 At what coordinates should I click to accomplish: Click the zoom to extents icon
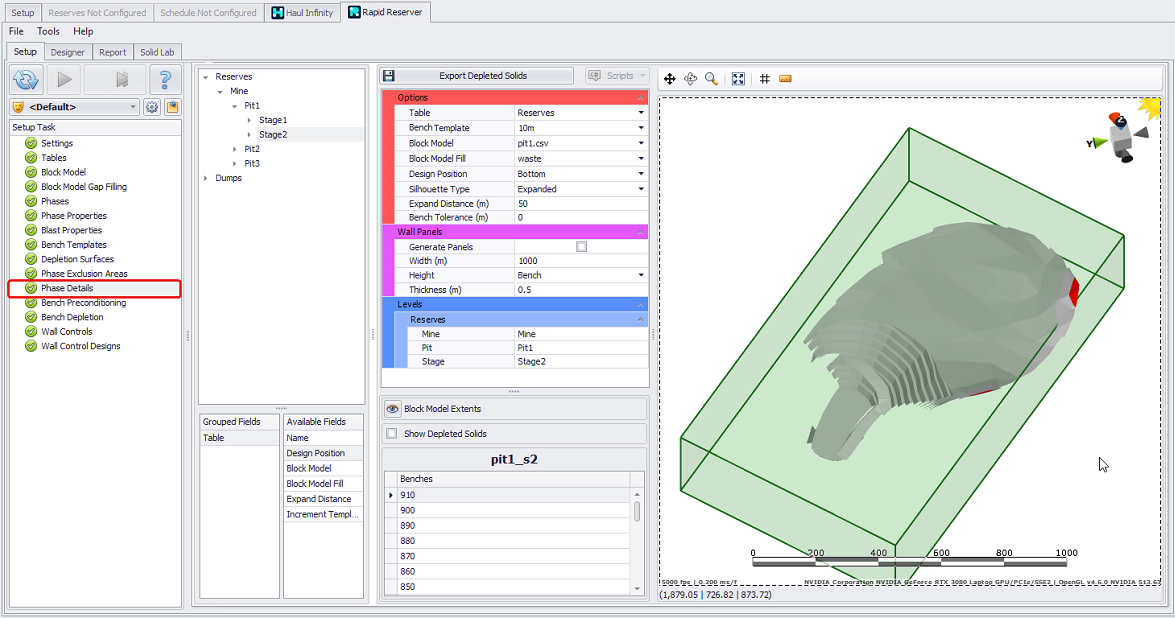(738, 78)
